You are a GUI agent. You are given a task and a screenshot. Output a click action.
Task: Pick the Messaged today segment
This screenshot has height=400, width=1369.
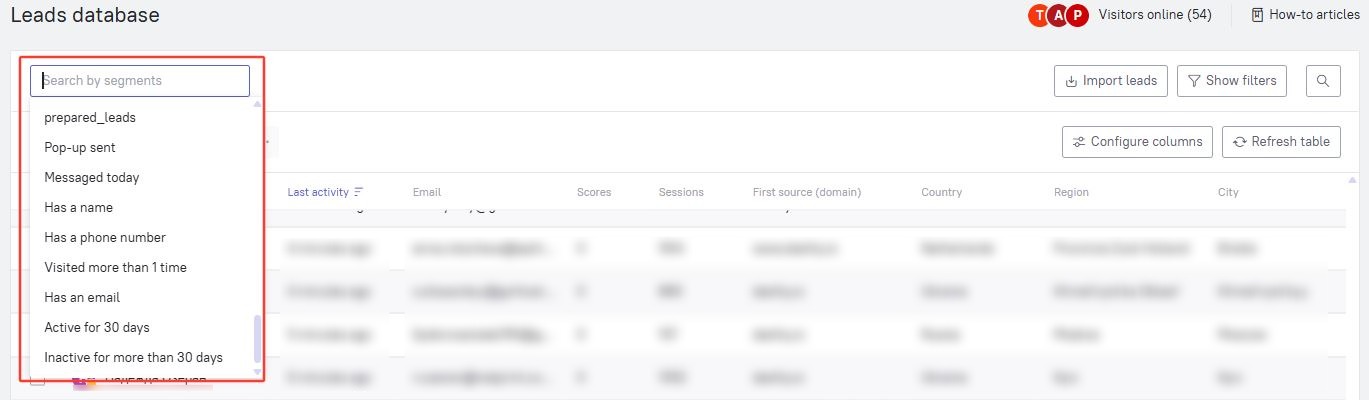[92, 177]
